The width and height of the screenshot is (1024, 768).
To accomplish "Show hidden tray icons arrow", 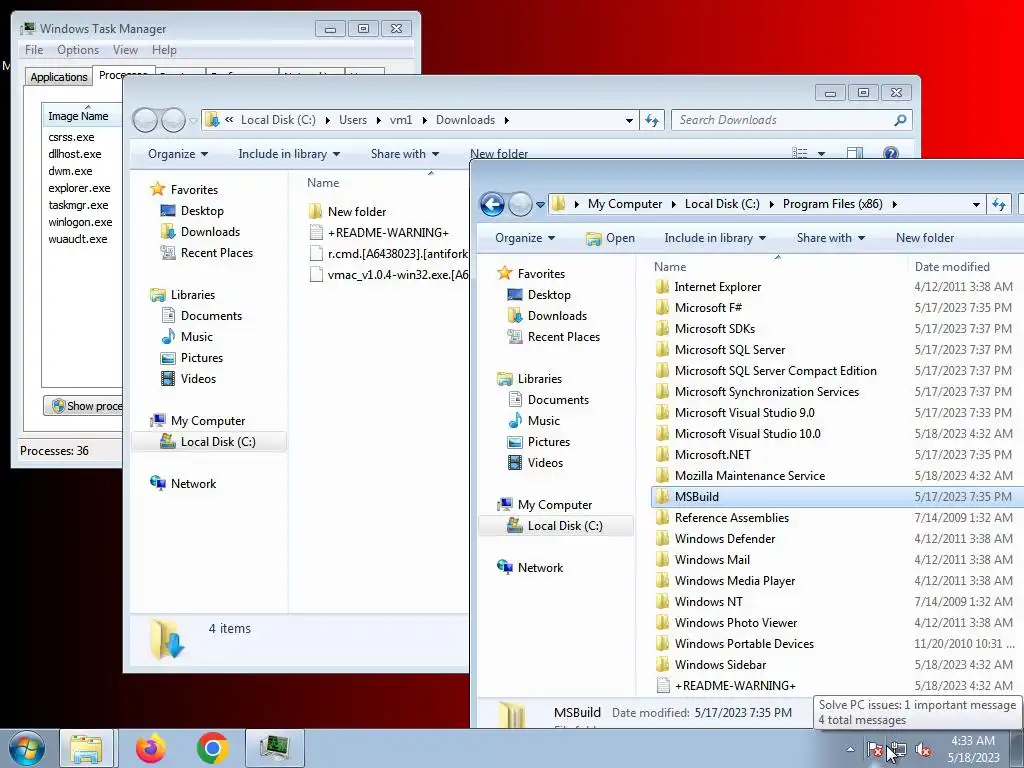I will coord(850,750).
